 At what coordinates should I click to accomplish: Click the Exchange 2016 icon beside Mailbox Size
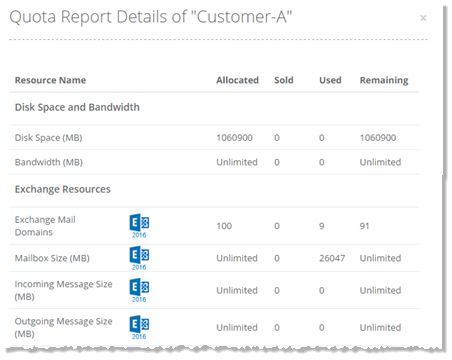pyautogui.click(x=139, y=258)
